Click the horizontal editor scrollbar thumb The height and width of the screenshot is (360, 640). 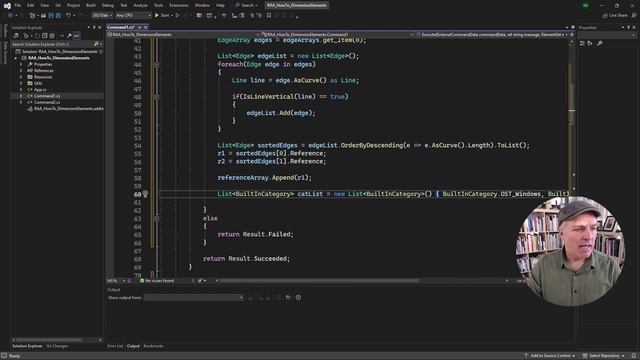[319, 281]
